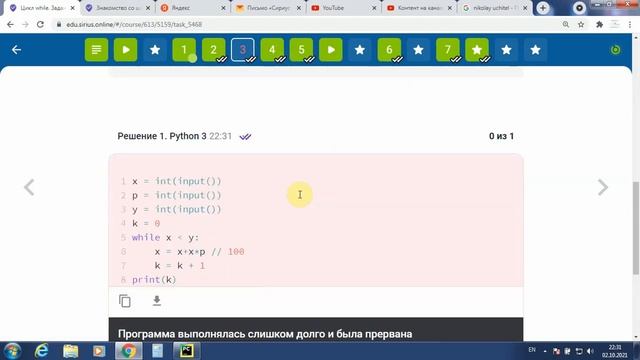Open task 2 in the course navigation
The image size is (640, 360).
(x=213, y=50)
